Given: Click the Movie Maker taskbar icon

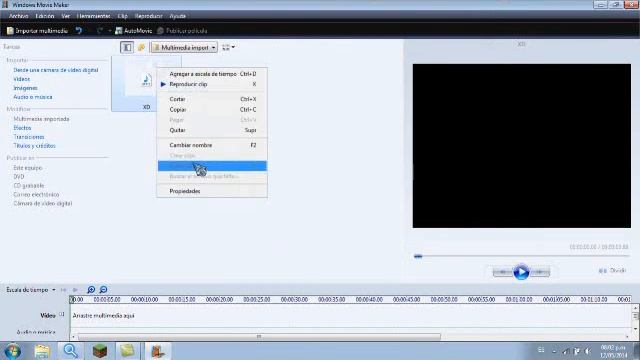Looking at the screenshot, I should coord(158,351).
